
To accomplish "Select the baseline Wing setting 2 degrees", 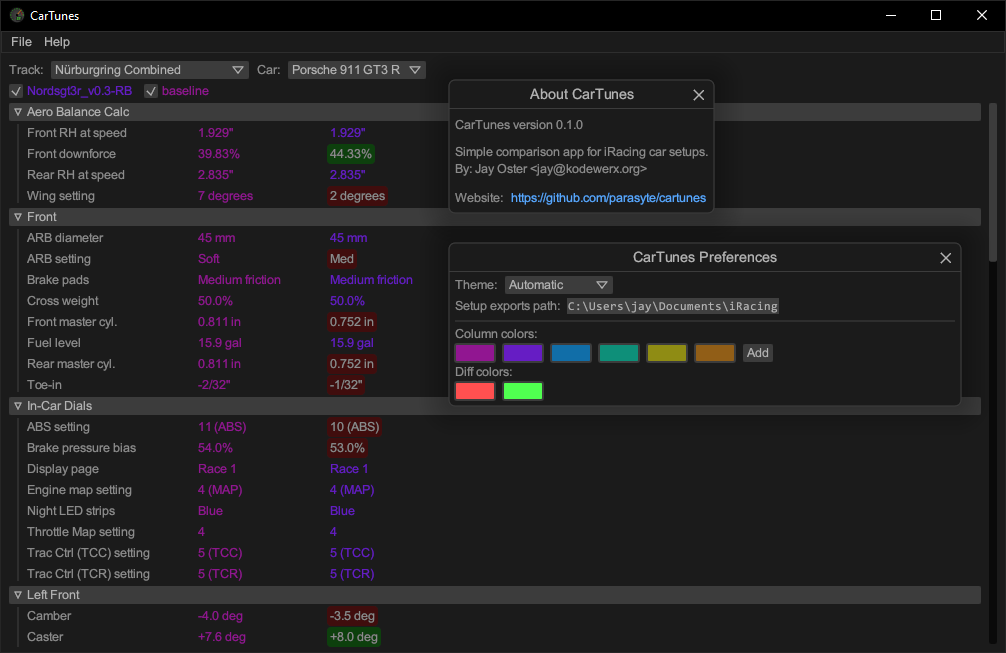I will click(357, 196).
